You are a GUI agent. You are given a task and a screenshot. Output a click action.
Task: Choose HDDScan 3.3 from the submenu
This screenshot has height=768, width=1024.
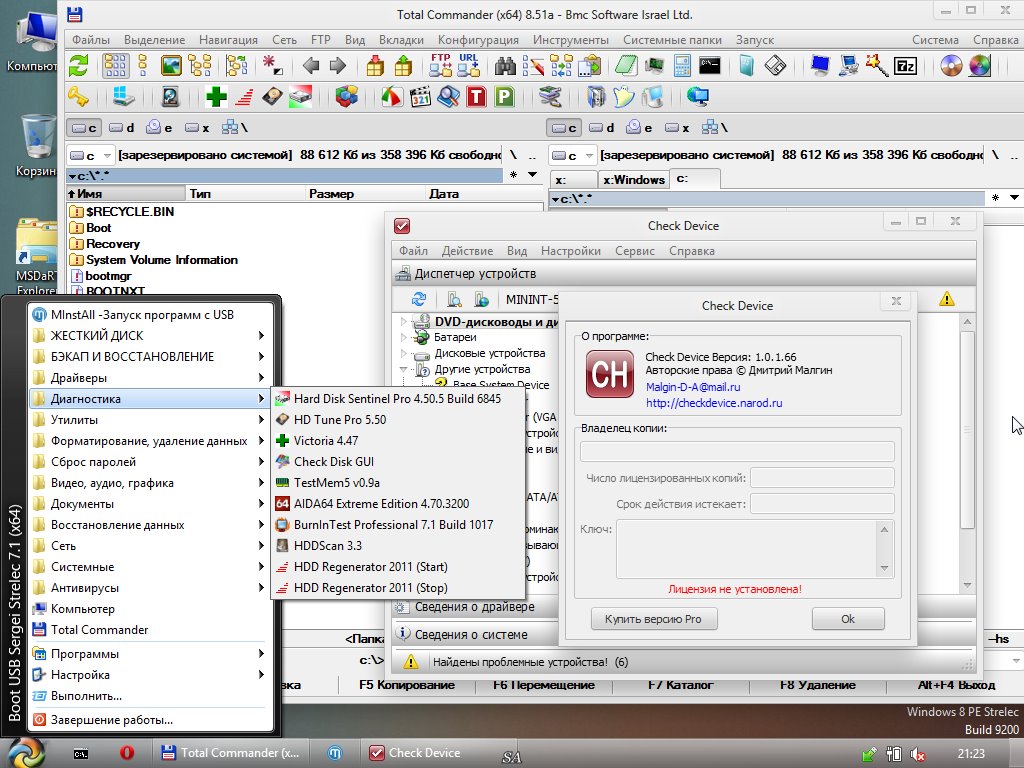[x=398, y=546]
